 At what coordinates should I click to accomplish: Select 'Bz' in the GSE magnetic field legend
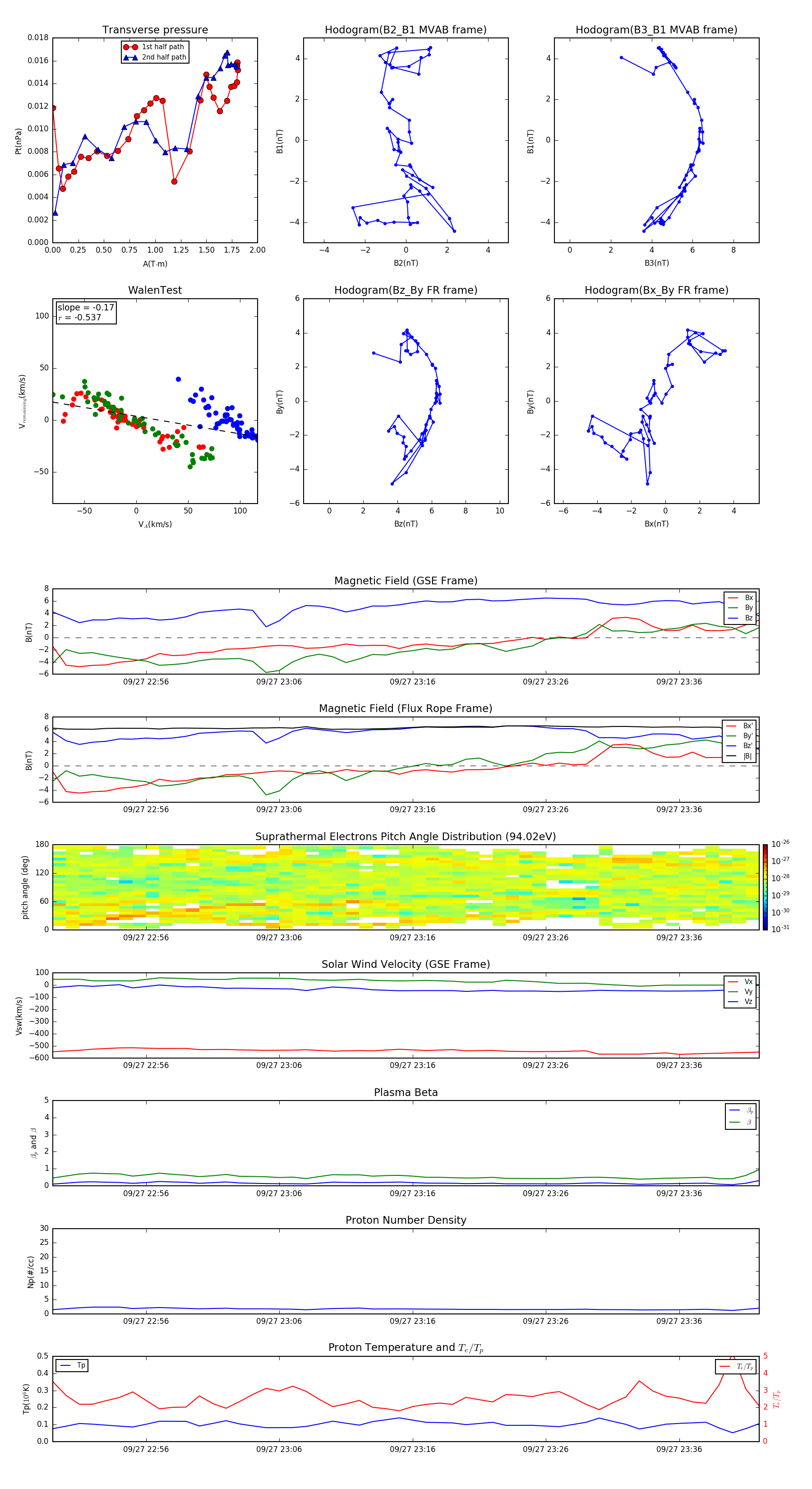(741, 618)
